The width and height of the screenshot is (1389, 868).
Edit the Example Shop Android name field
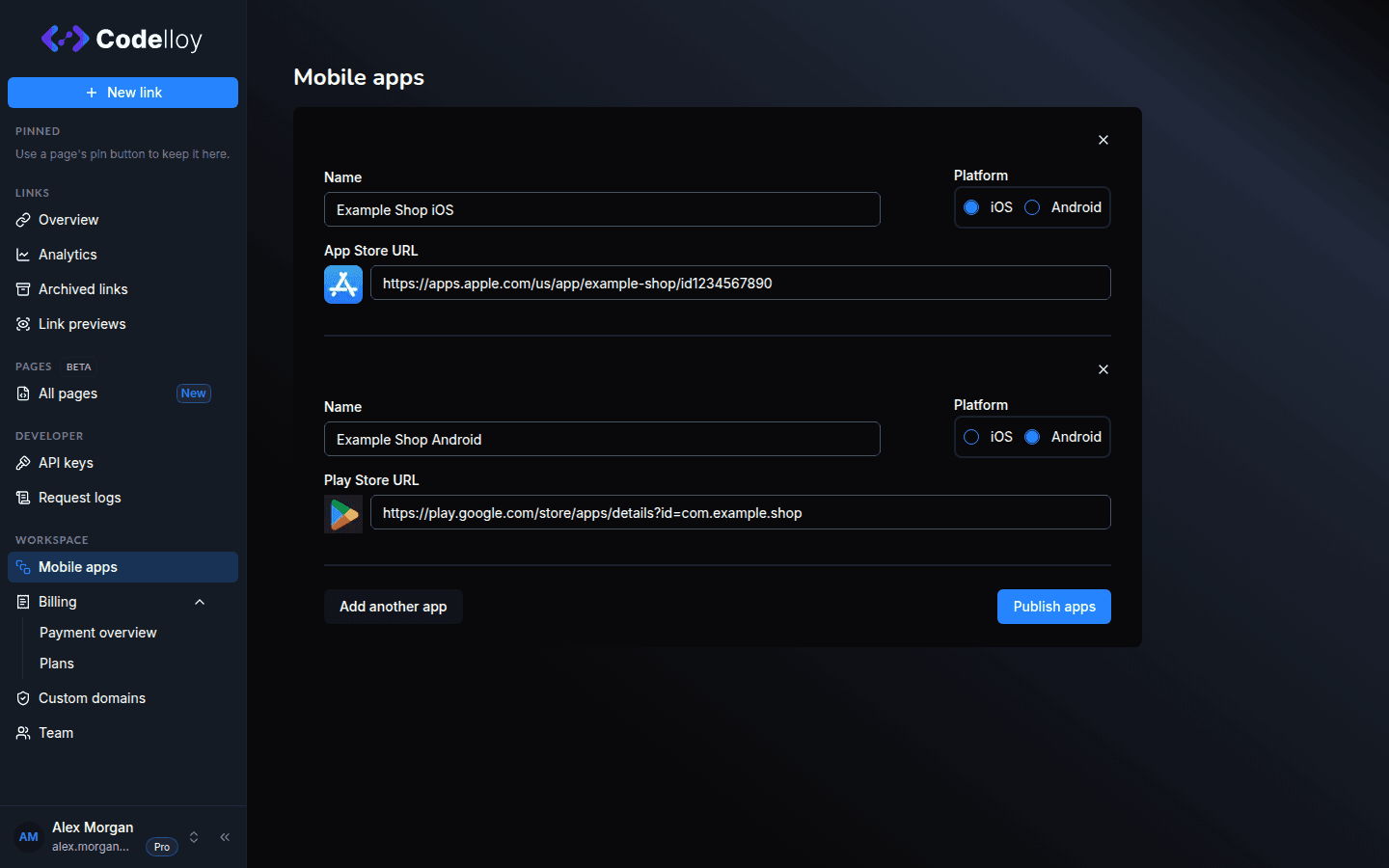point(602,439)
